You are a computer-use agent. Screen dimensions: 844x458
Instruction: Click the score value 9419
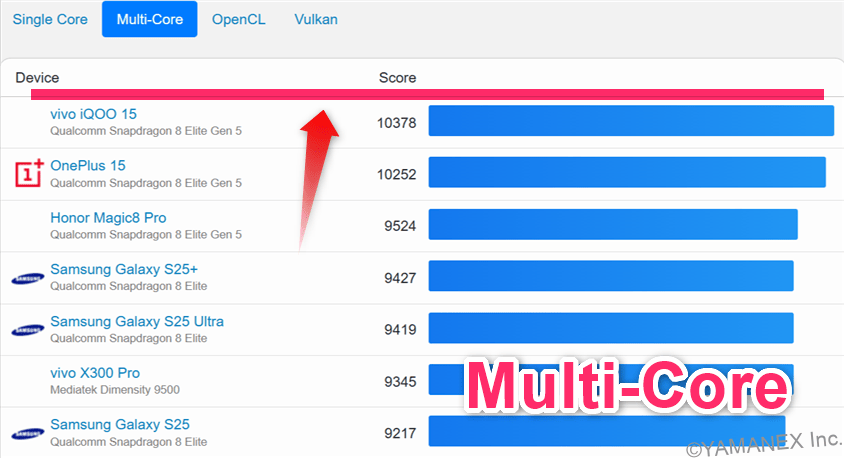point(400,330)
